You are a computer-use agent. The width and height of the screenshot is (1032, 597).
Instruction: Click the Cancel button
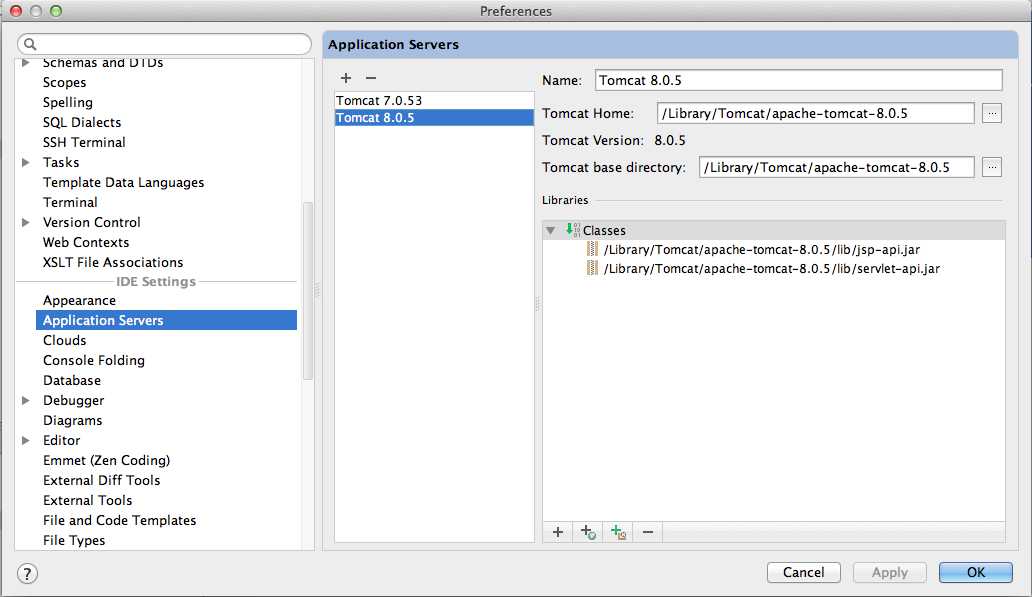click(x=804, y=573)
